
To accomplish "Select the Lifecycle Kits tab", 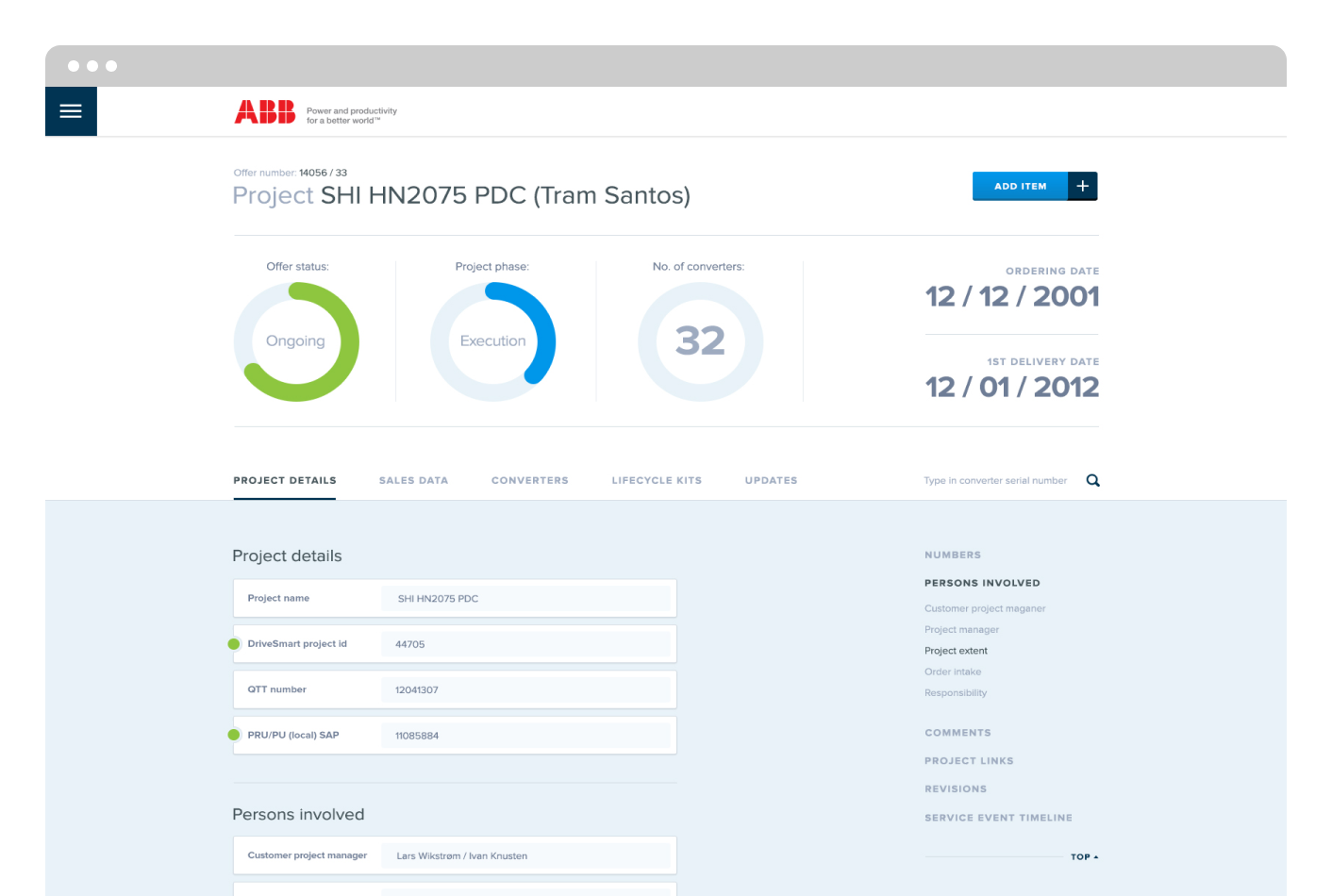I will click(x=657, y=481).
